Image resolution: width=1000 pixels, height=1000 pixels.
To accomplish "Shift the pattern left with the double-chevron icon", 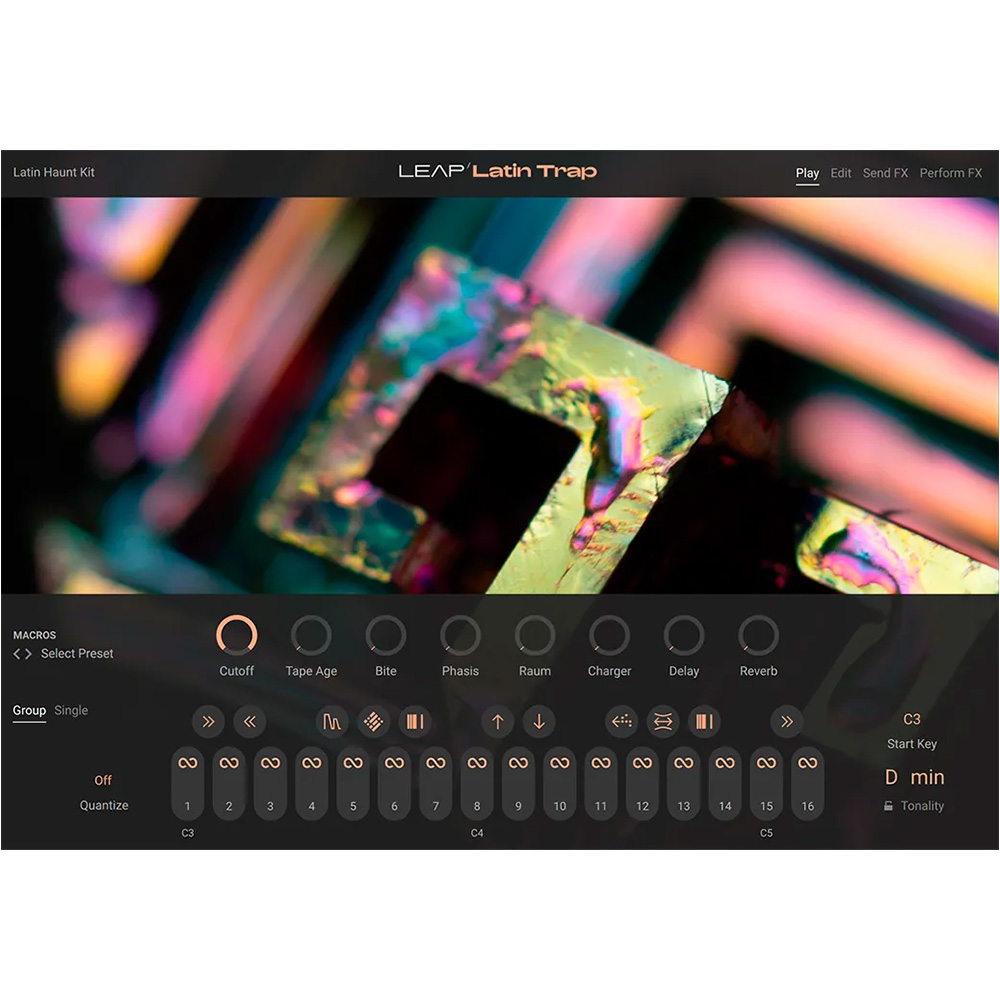I will 250,722.
